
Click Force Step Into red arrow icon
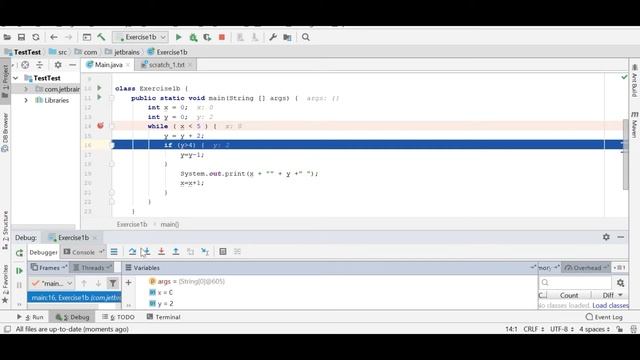[161, 252]
